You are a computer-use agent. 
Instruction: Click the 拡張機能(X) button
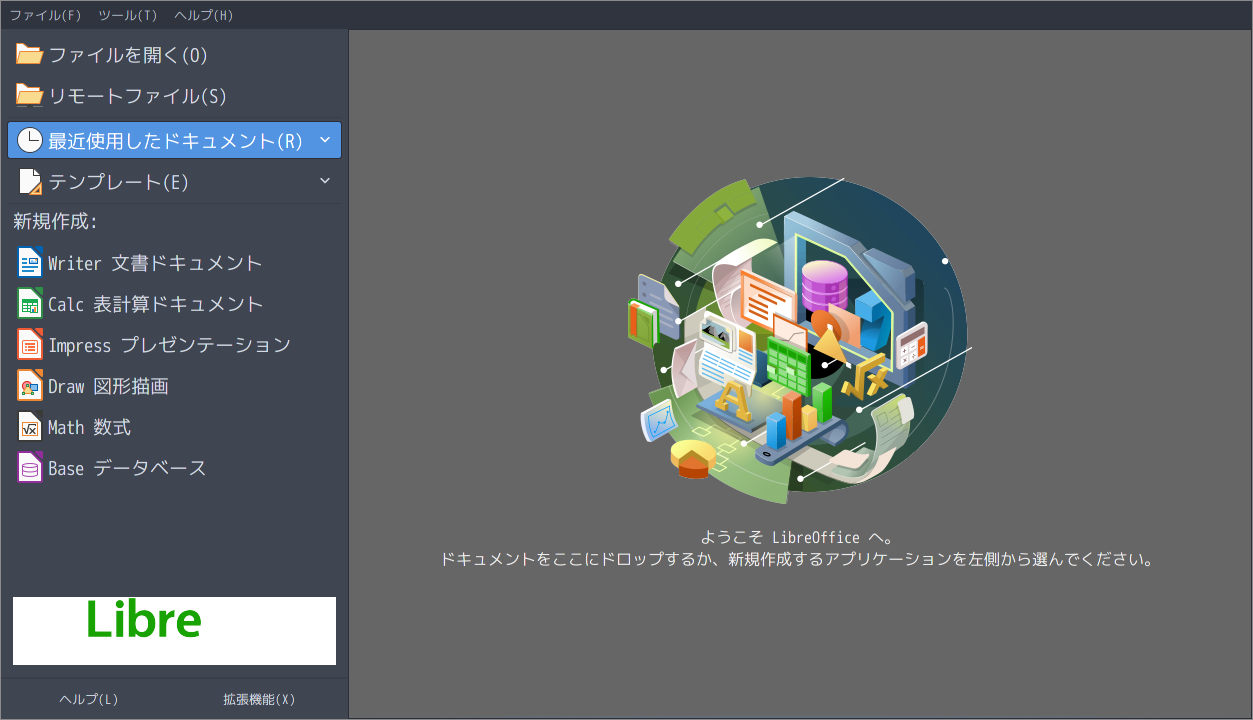coord(259,699)
